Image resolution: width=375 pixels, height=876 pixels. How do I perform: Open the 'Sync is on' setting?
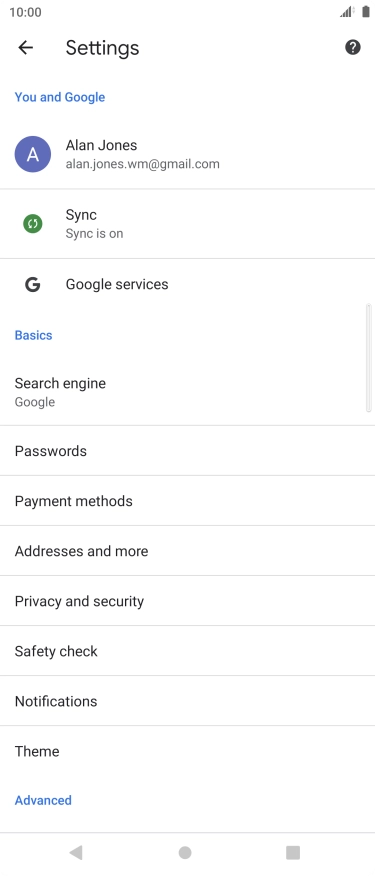tap(187, 224)
